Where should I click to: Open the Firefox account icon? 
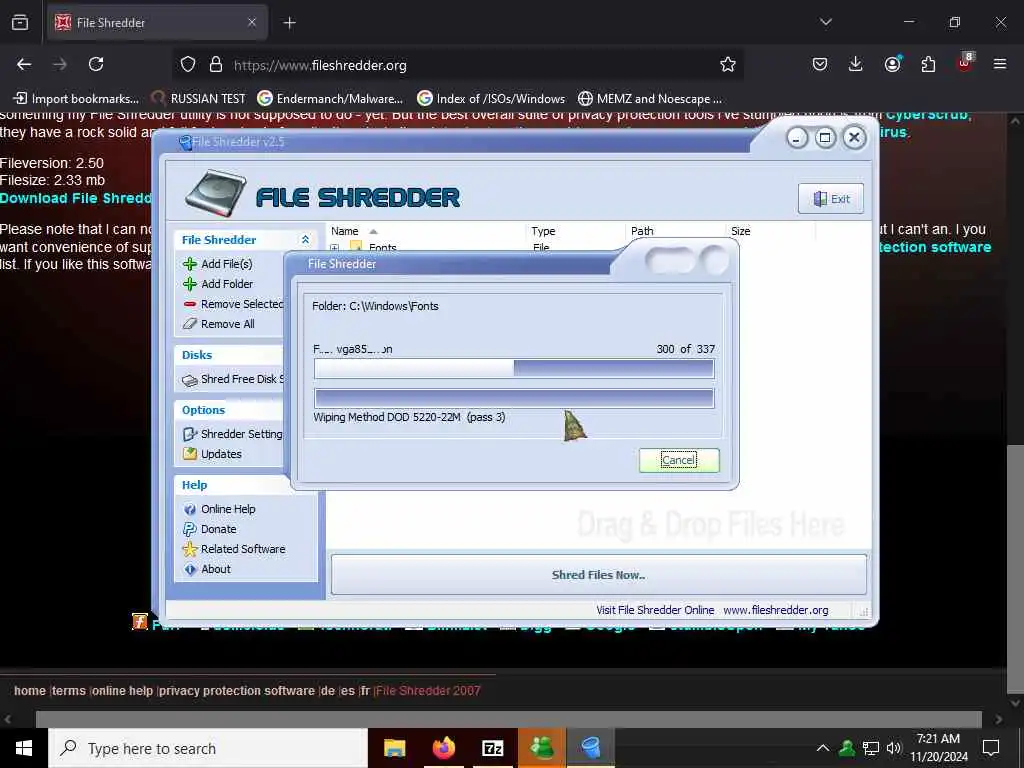(892, 64)
